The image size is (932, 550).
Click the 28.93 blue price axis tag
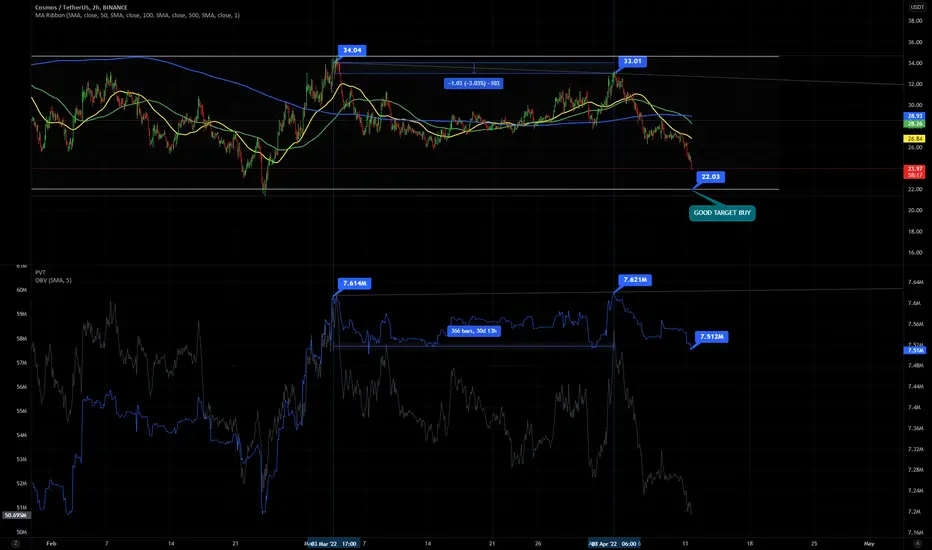(x=914, y=116)
